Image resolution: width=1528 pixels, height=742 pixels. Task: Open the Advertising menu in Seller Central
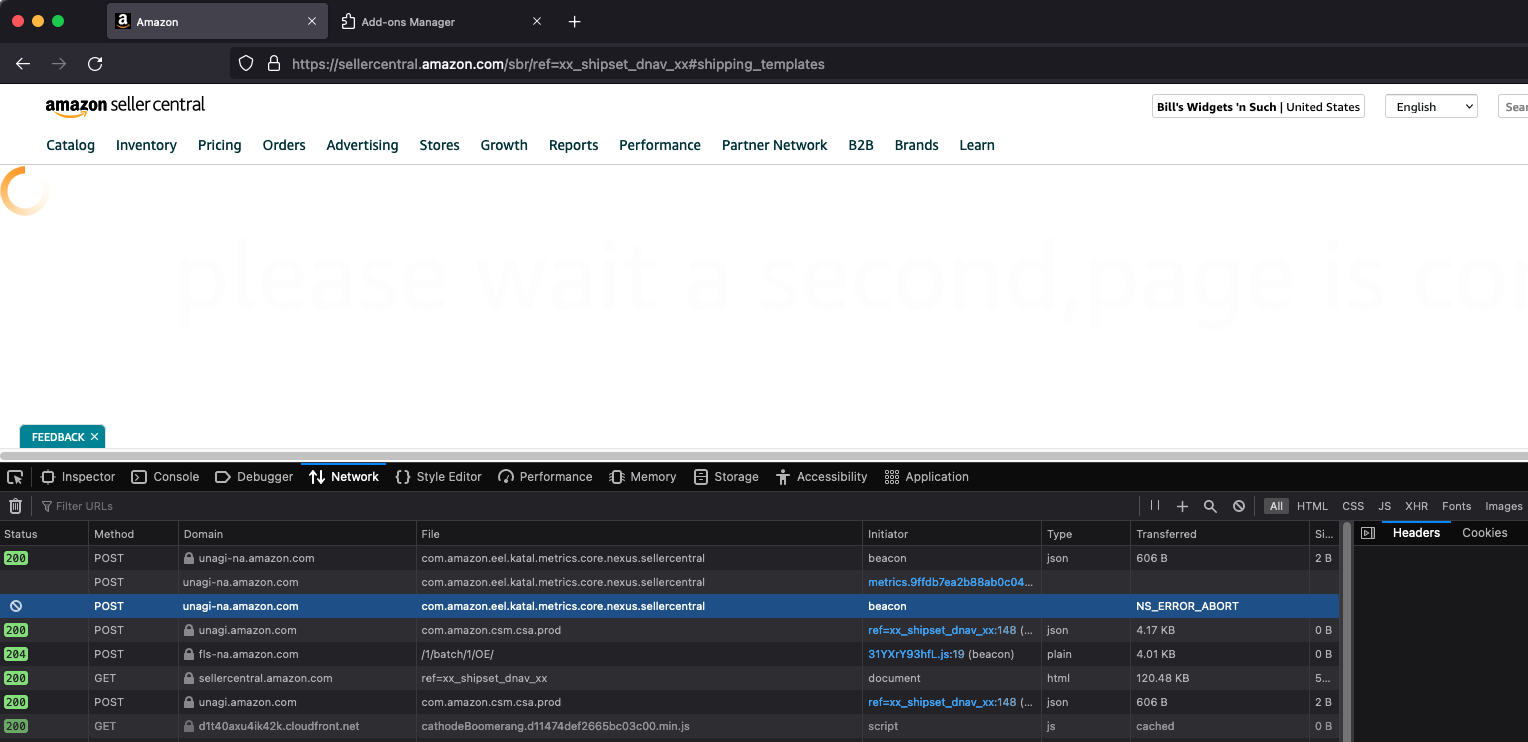362,145
